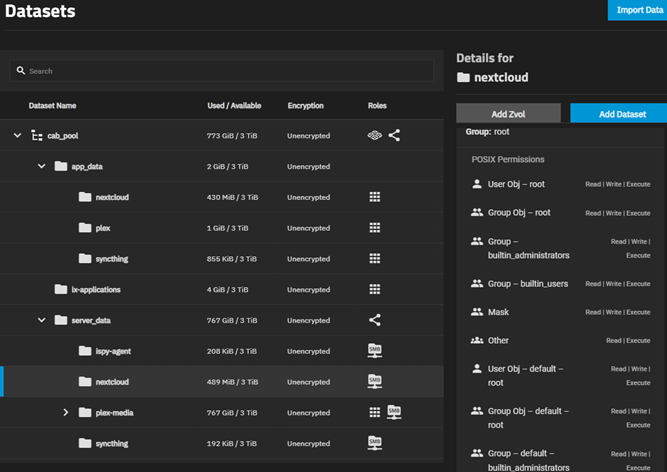Click the folder icon beside Details nextcloud

click(463, 77)
